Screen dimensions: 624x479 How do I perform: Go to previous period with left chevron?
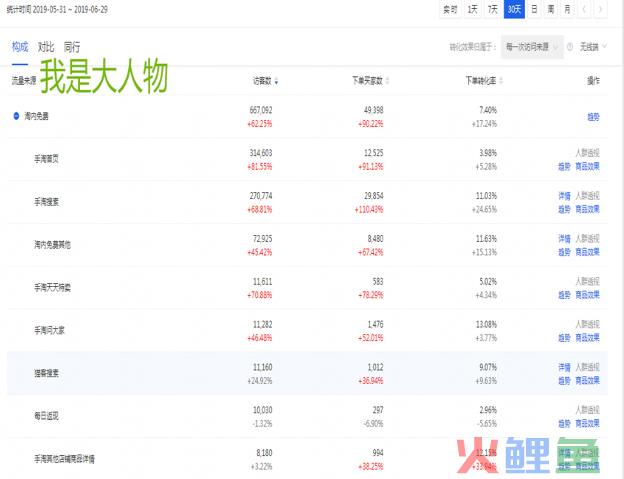point(584,9)
